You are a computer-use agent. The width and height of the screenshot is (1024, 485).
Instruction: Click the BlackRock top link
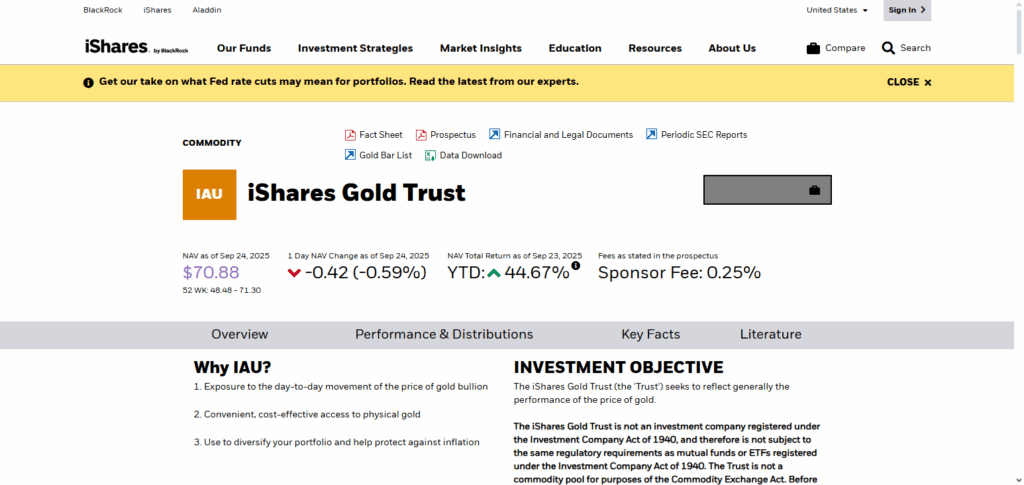click(x=103, y=10)
